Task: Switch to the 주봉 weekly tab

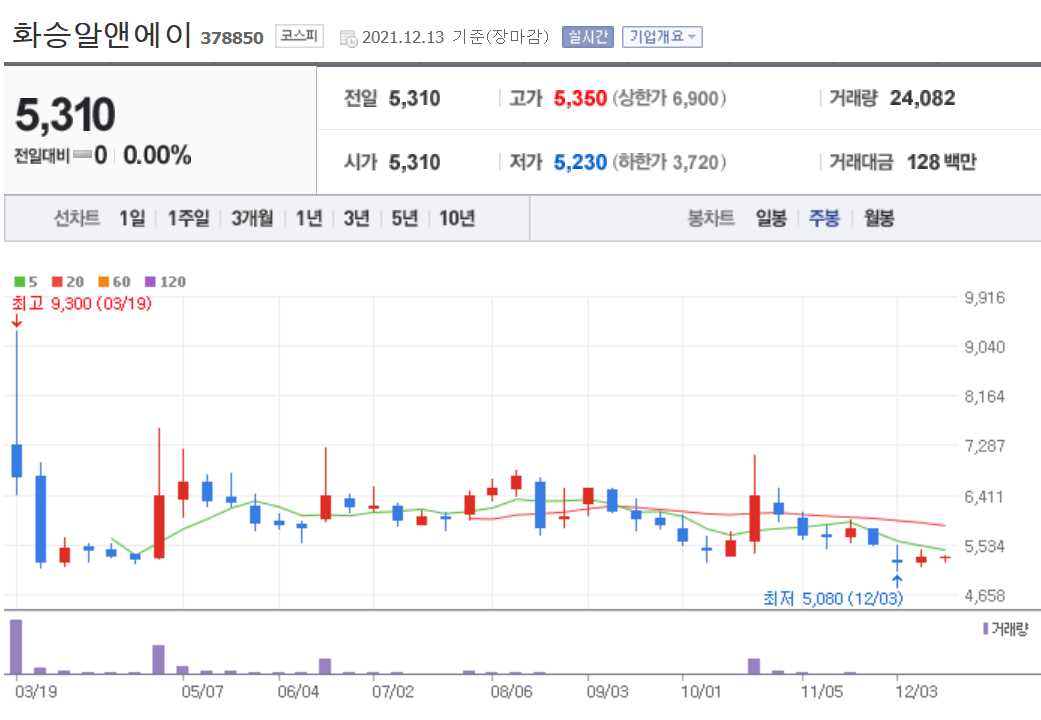Action: coord(824,218)
